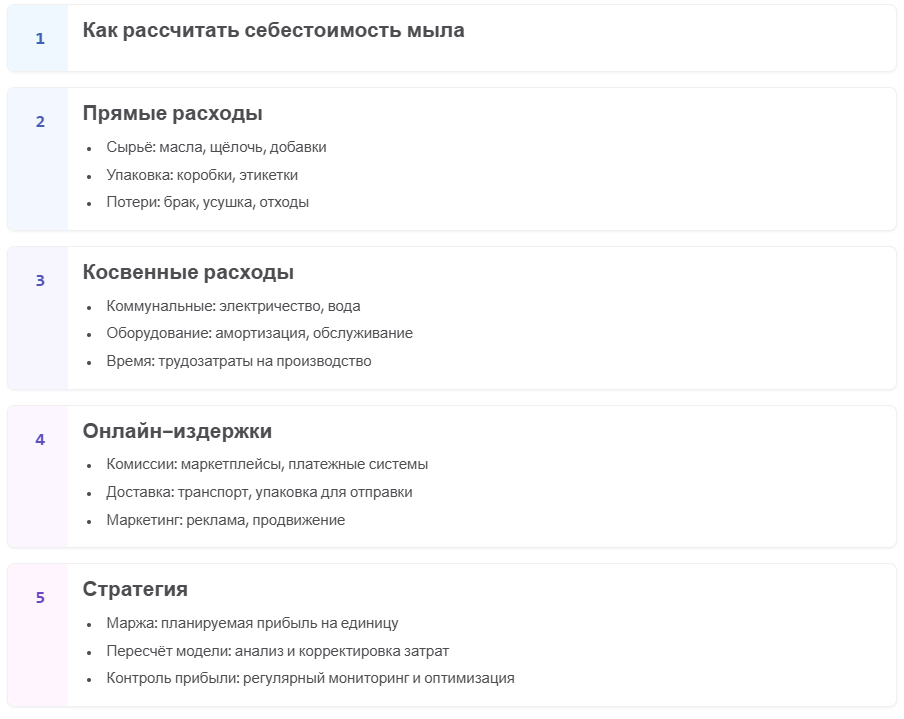Image resolution: width=904 pixels, height=719 pixels.
Task: Click the number 1 badge
Action: tap(40, 39)
